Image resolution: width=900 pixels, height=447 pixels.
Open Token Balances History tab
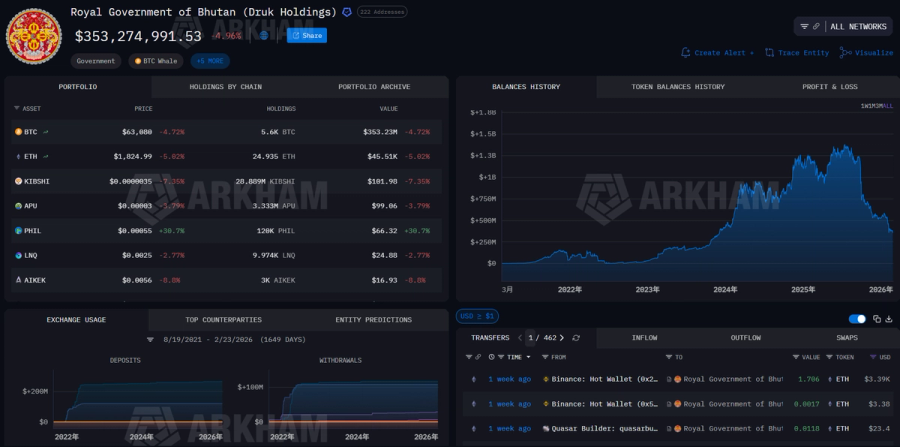point(678,87)
